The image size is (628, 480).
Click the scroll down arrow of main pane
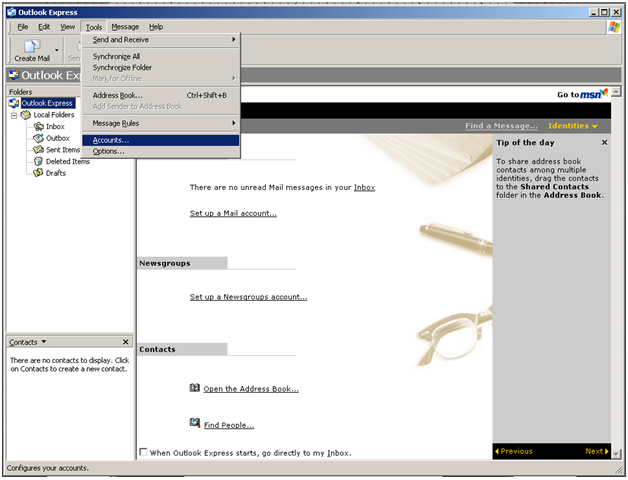[616, 454]
